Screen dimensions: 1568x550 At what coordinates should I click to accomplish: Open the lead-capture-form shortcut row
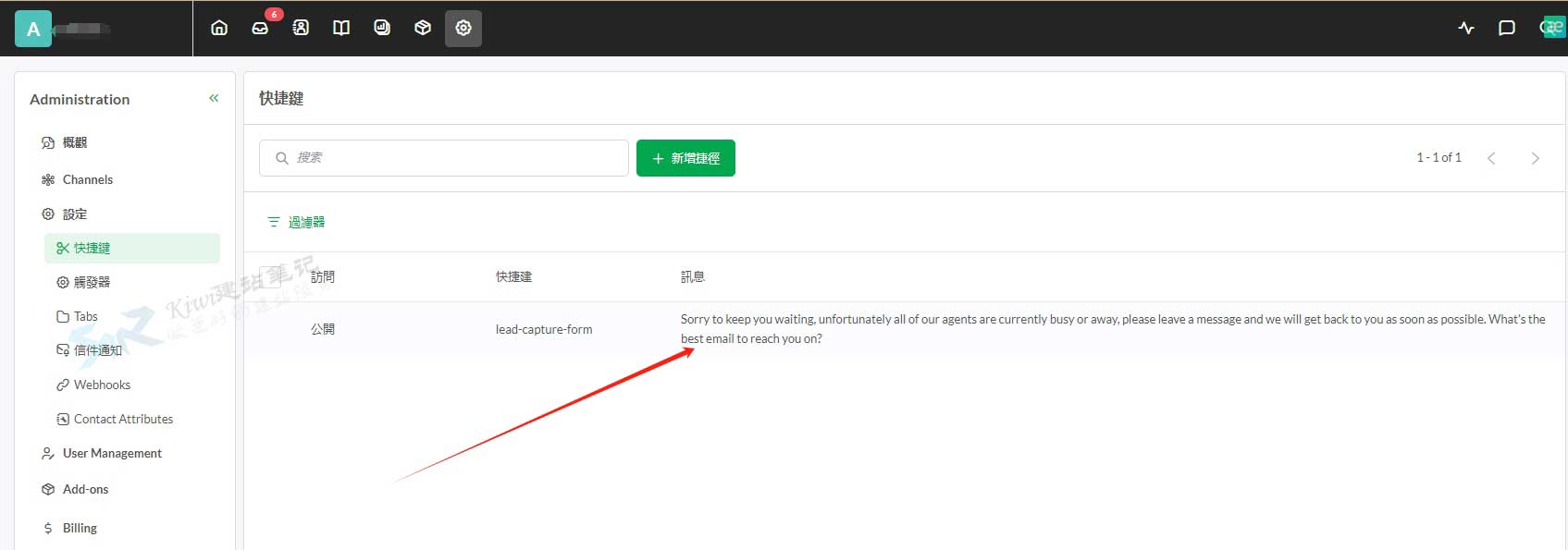tap(544, 329)
